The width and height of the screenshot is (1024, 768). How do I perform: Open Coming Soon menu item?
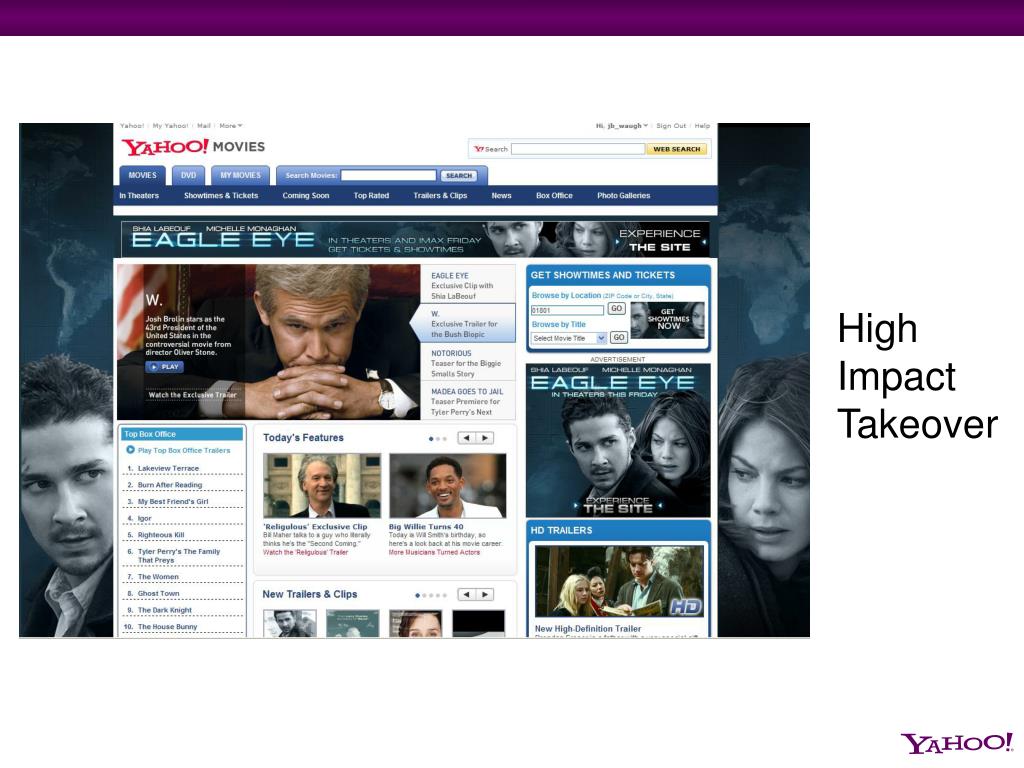point(306,195)
